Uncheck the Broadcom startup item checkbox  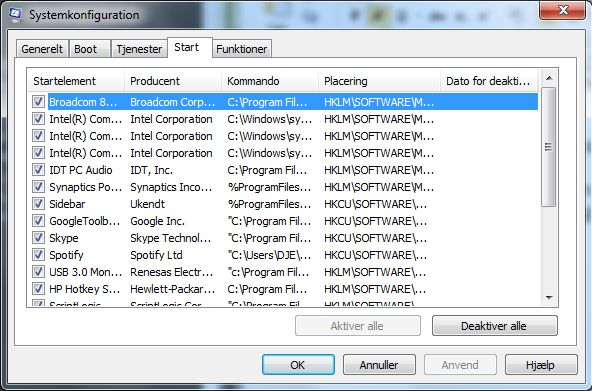coord(38,102)
